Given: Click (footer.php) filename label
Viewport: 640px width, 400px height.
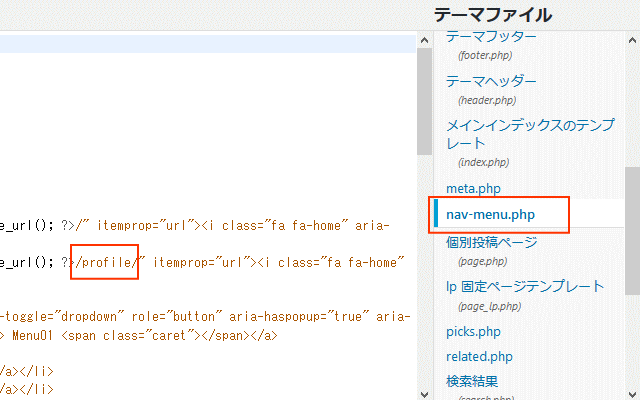Looking at the screenshot, I should pyautogui.click(x=485, y=56).
